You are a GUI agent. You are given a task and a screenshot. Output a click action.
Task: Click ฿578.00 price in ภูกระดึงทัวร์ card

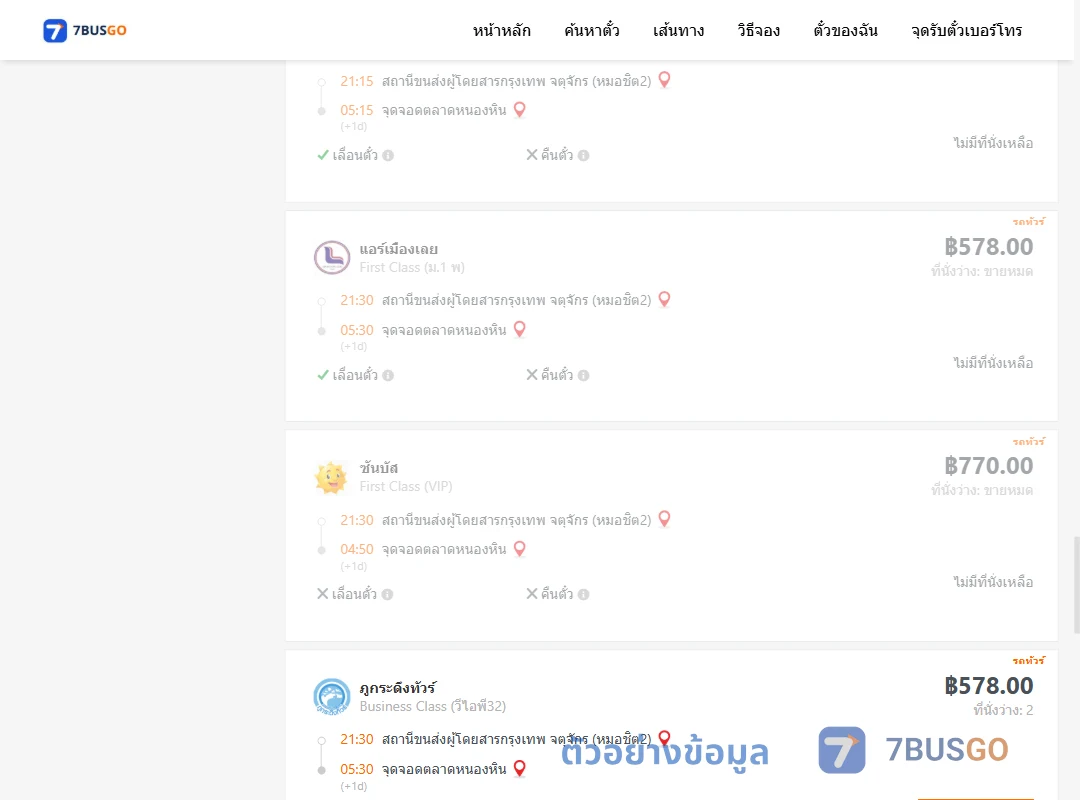point(988,686)
